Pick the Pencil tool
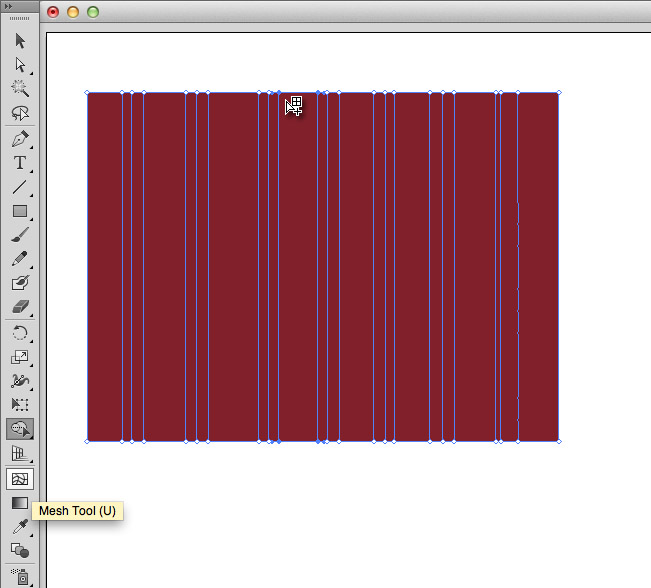The image size is (651, 588). coord(19,259)
